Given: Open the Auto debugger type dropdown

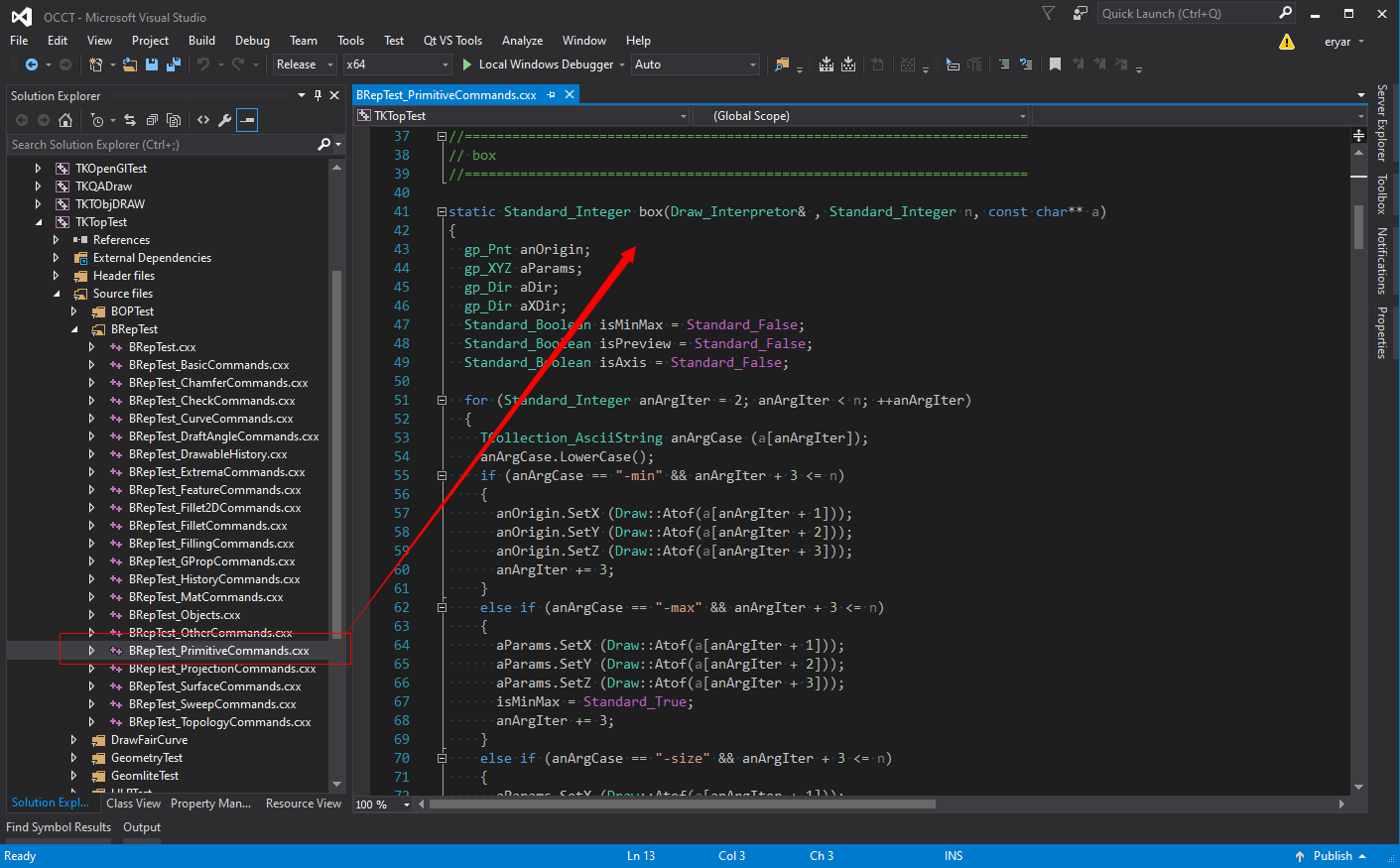Looking at the screenshot, I should (696, 64).
